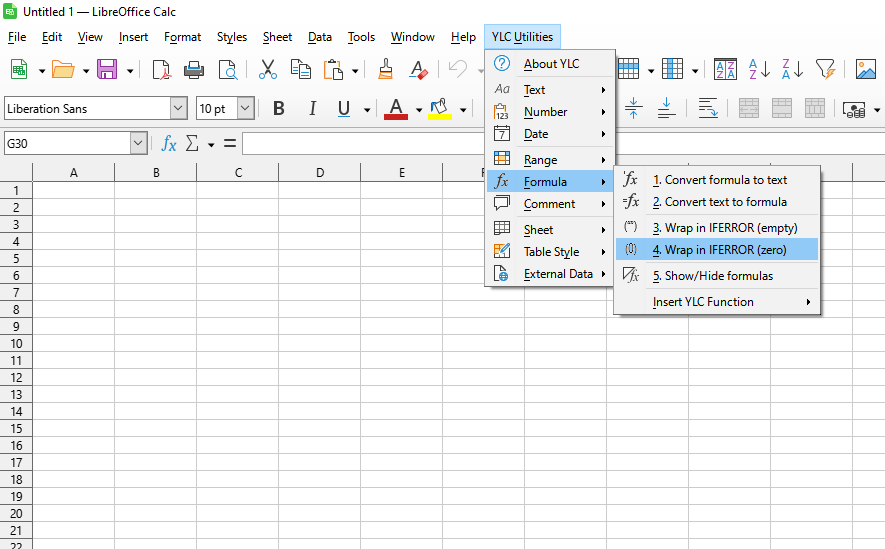The height and width of the screenshot is (549, 885).
Task: Select the Clone Formatting paintbrush icon
Action: tap(385, 69)
